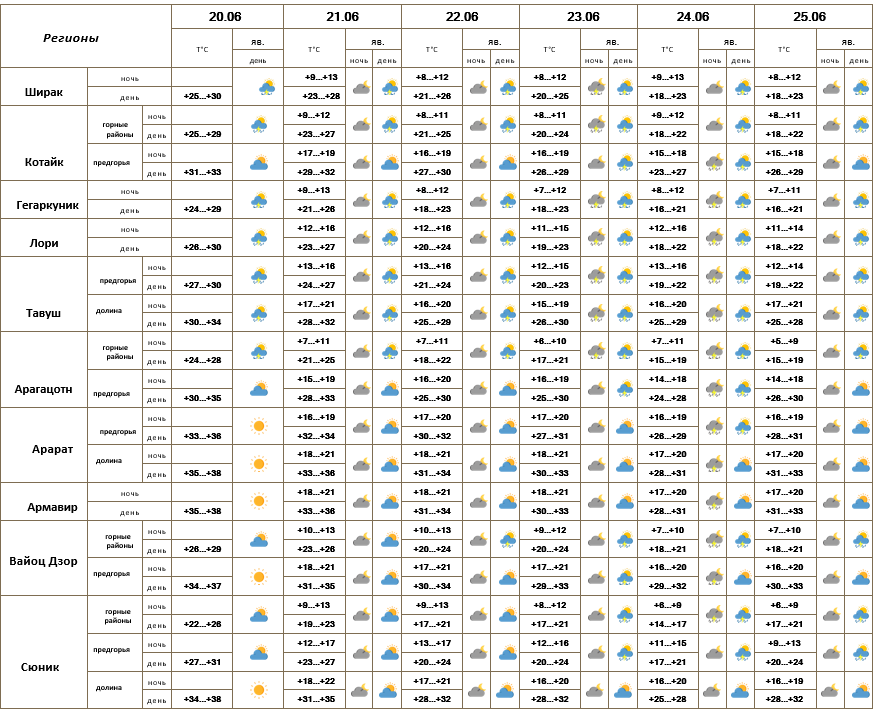The width and height of the screenshot is (876, 712).
Task: Click Котайк предгорья partly cloudy icon on 20.06
Action: [x=259, y=163]
